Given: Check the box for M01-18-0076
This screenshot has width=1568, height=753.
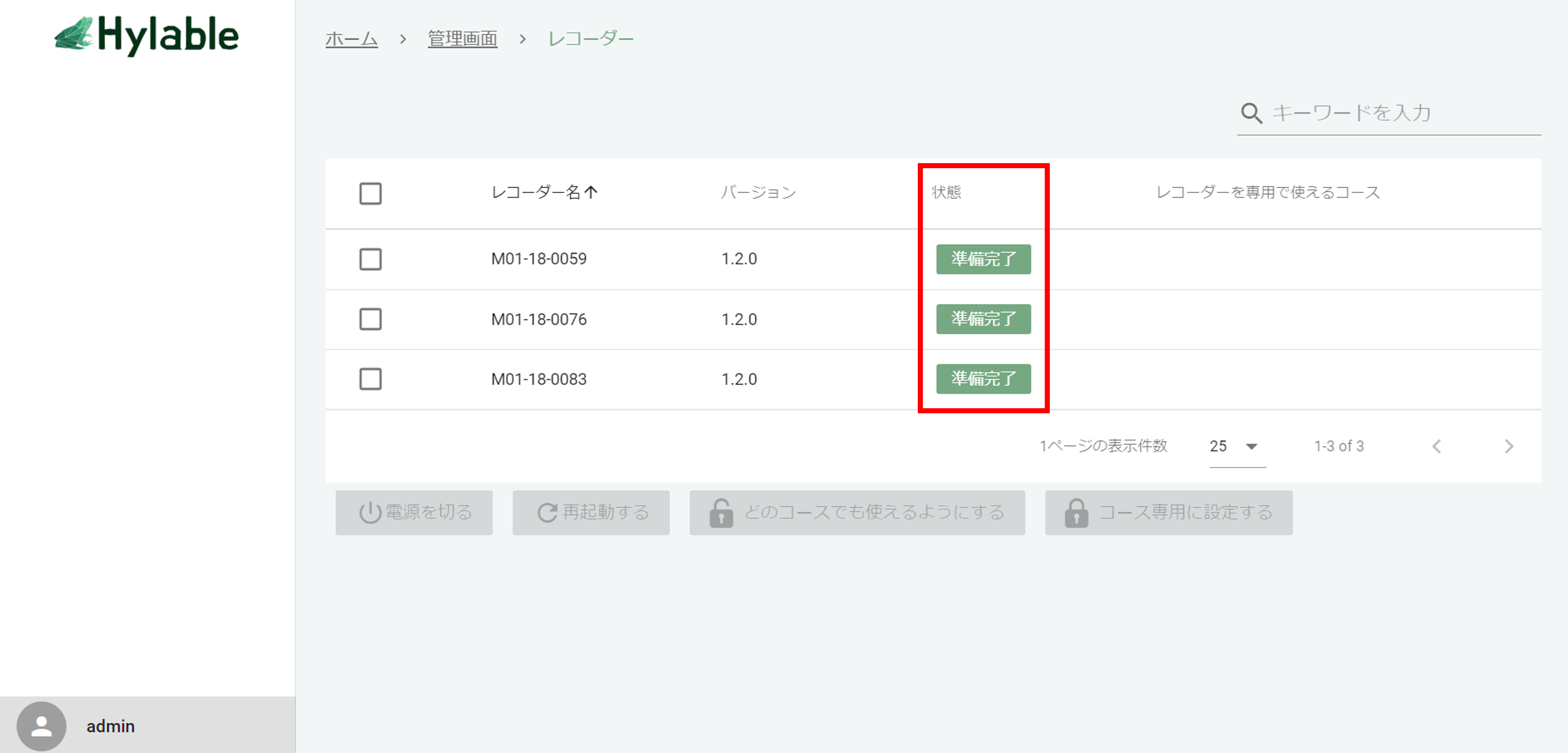Looking at the screenshot, I should click(370, 319).
